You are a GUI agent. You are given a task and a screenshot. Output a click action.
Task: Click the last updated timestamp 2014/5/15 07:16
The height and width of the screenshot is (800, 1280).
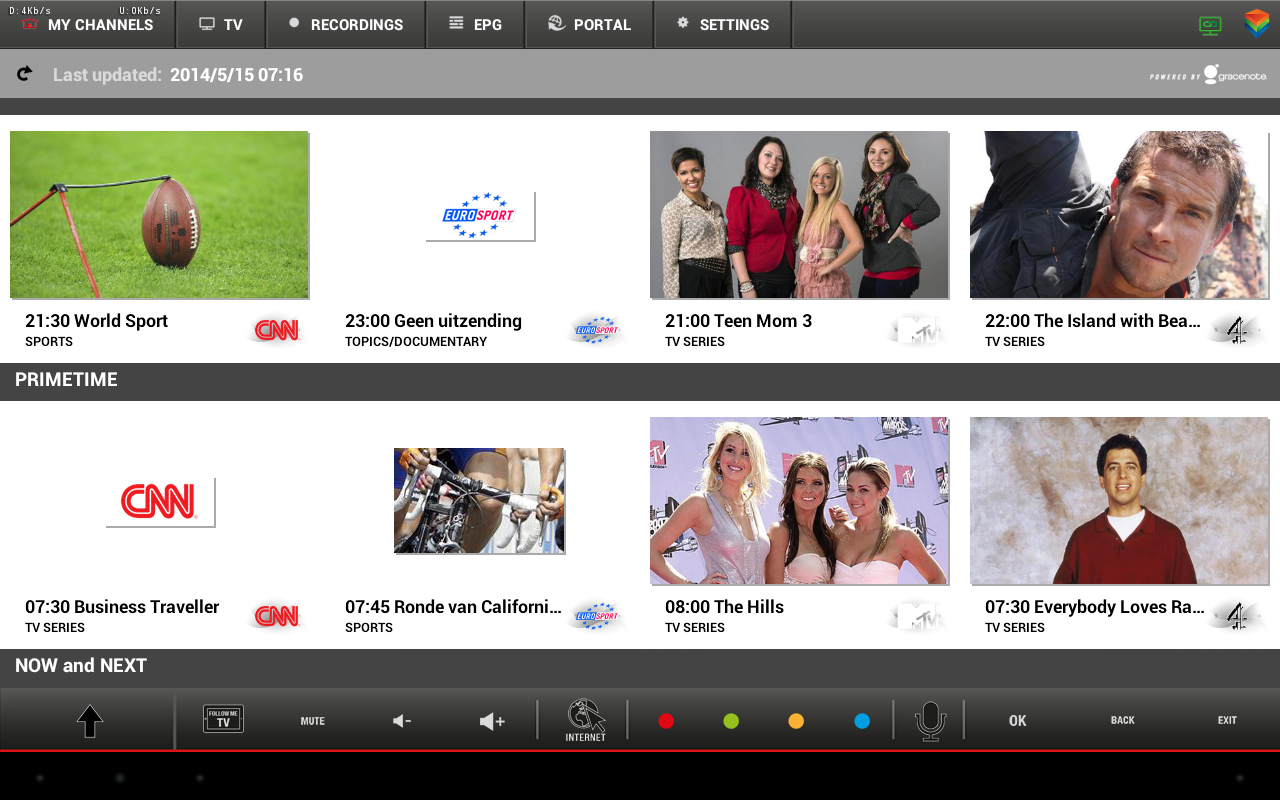236,75
